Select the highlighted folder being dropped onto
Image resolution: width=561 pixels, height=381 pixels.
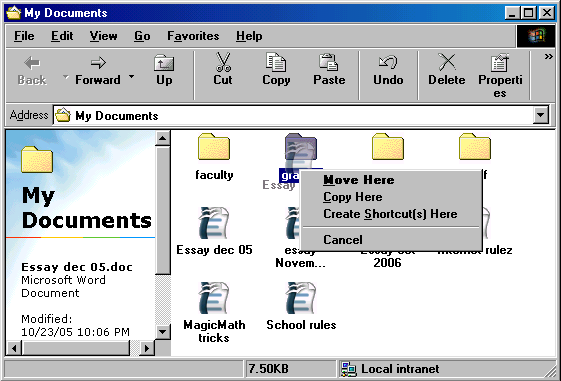[x=301, y=146]
